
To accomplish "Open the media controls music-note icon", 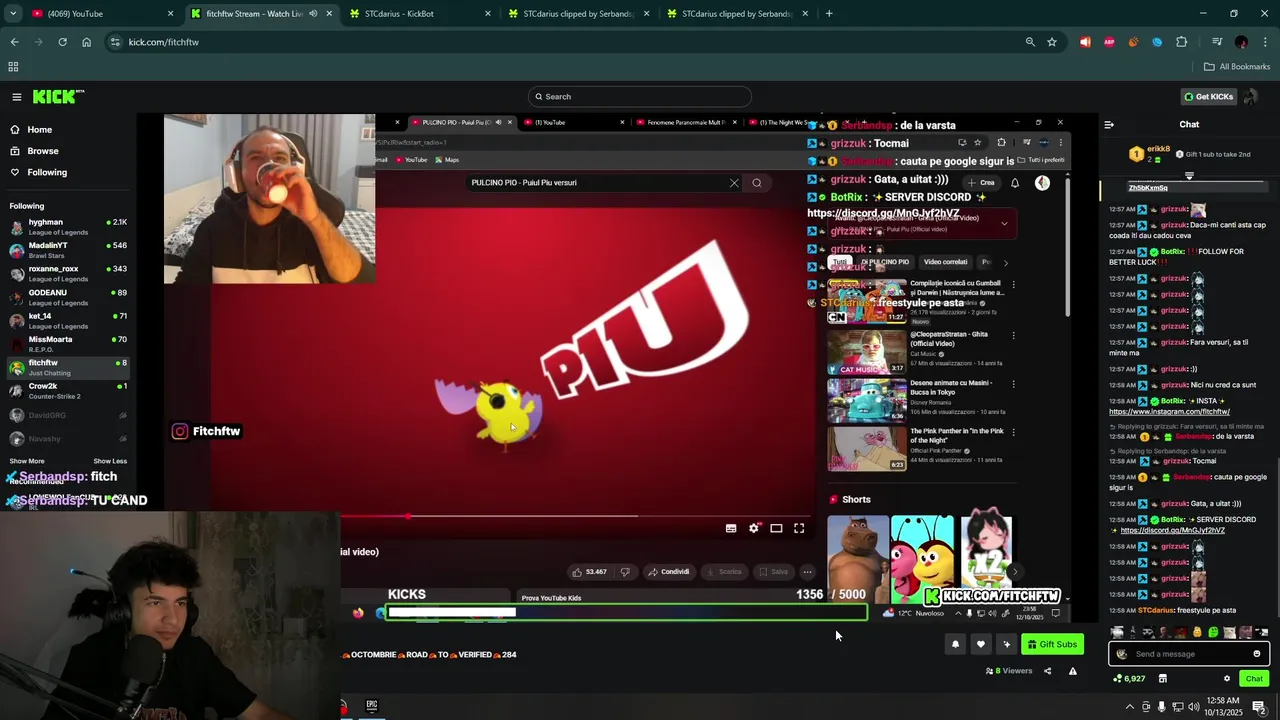I will pyautogui.click(x=1217, y=42).
